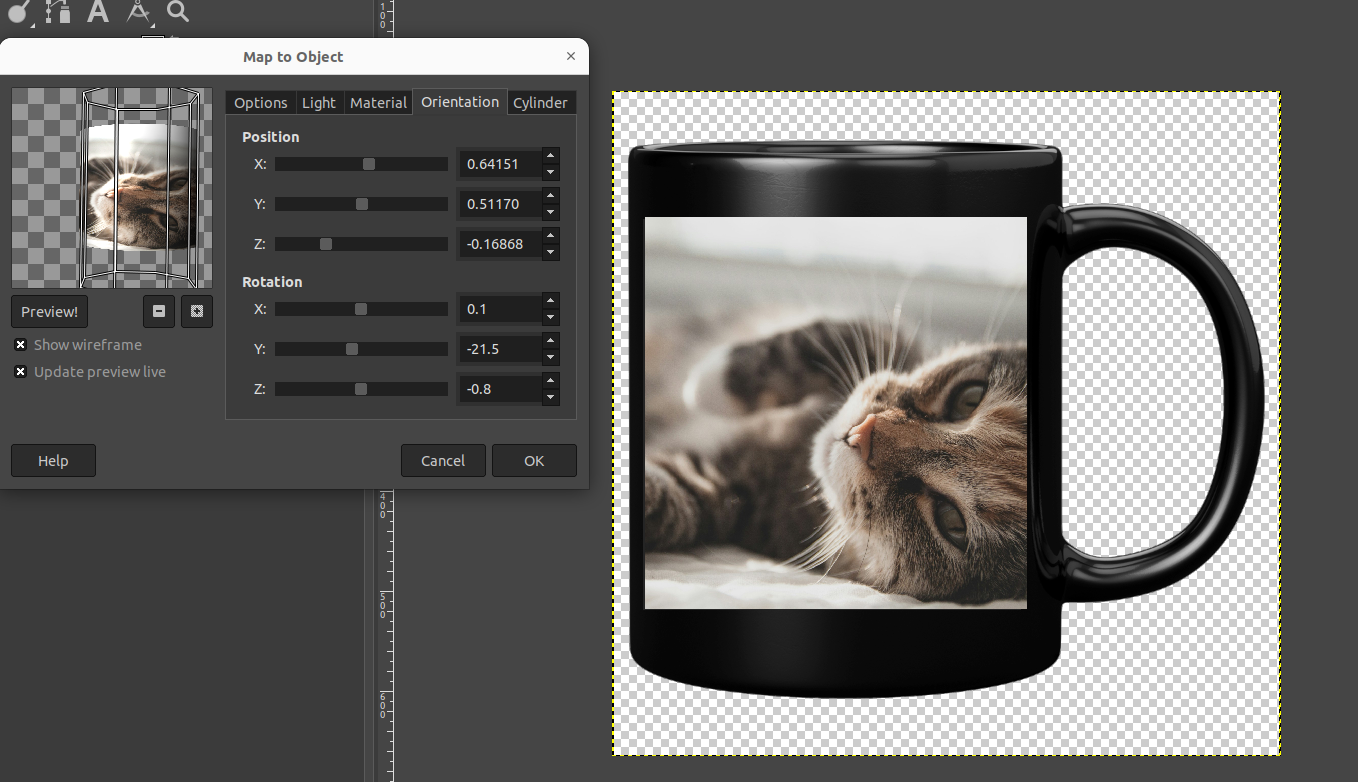1358x782 pixels.
Task: Disable the Show wireframe checkbox
Action: pyautogui.click(x=21, y=345)
